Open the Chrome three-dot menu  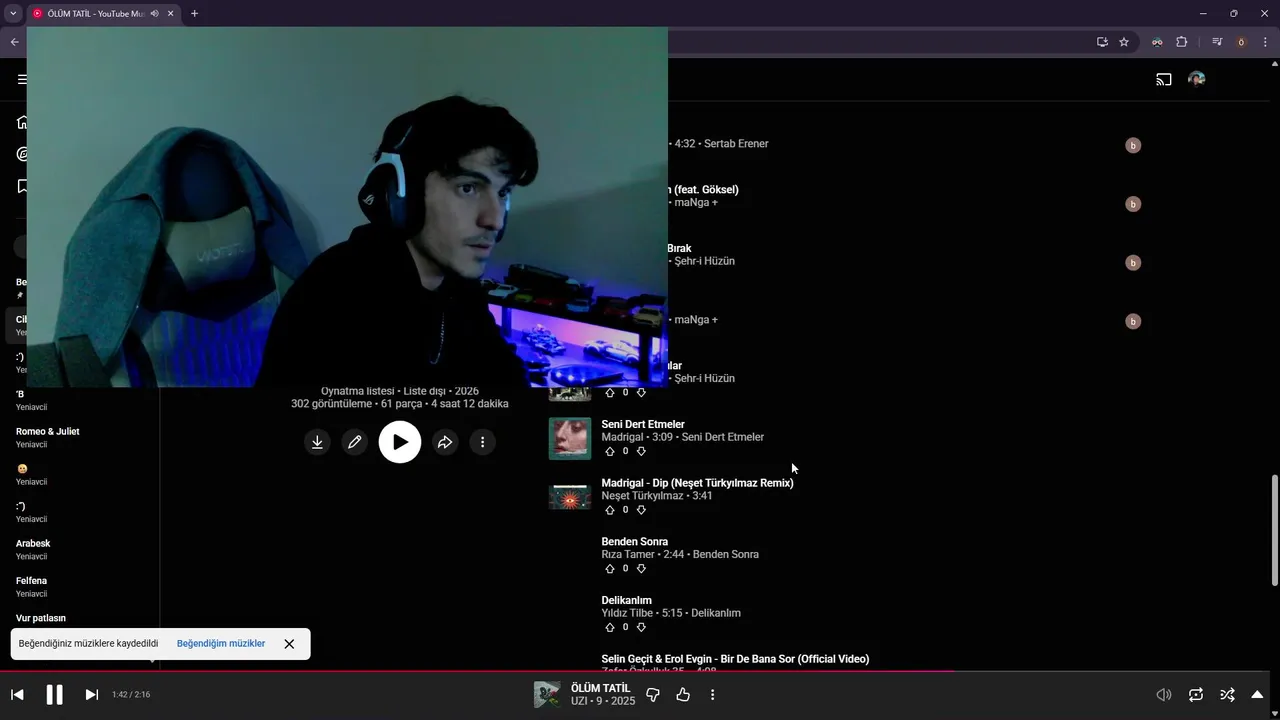pyautogui.click(x=1265, y=42)
